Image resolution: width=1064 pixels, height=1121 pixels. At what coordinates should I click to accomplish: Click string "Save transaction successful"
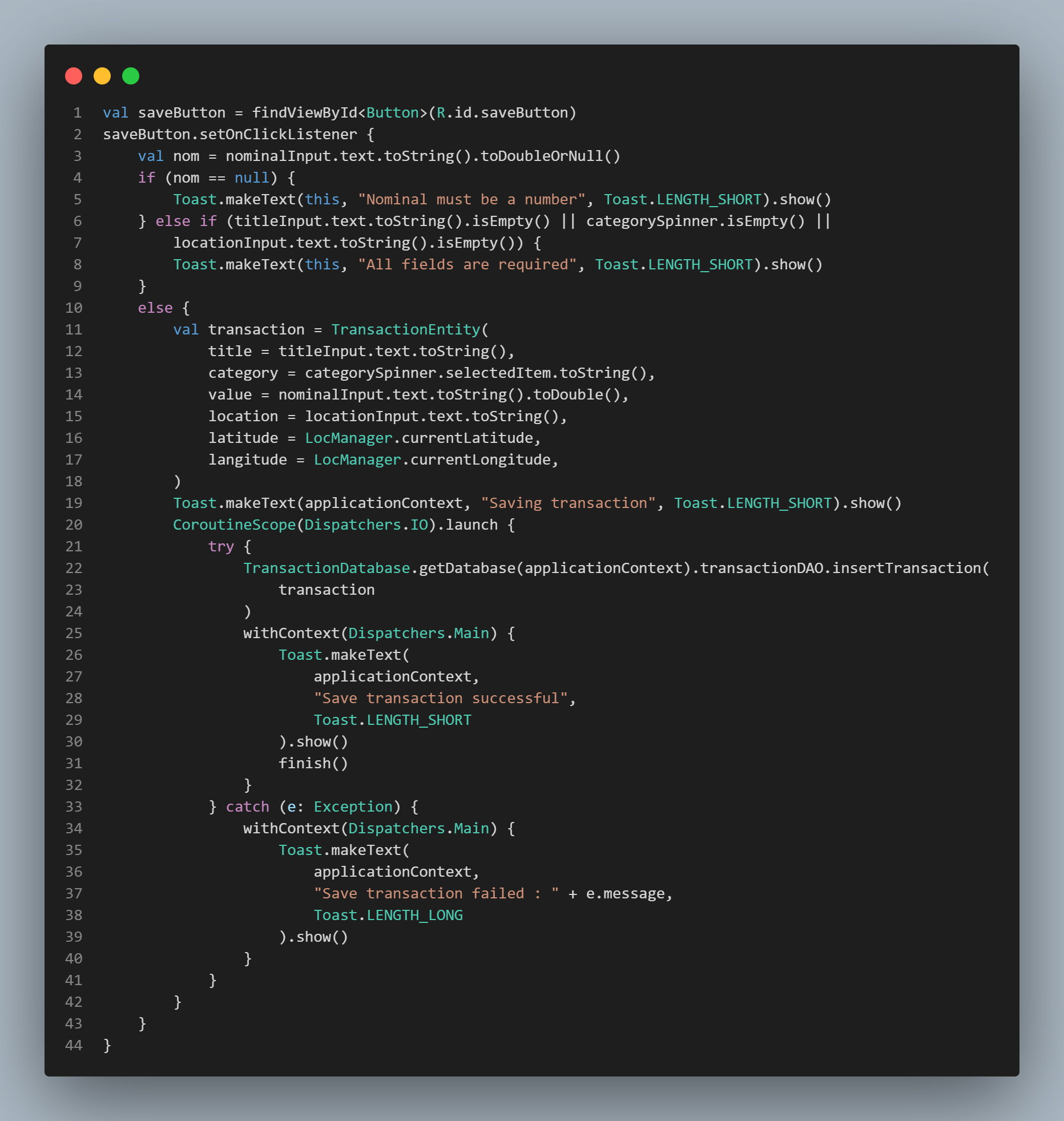(441, 699)
